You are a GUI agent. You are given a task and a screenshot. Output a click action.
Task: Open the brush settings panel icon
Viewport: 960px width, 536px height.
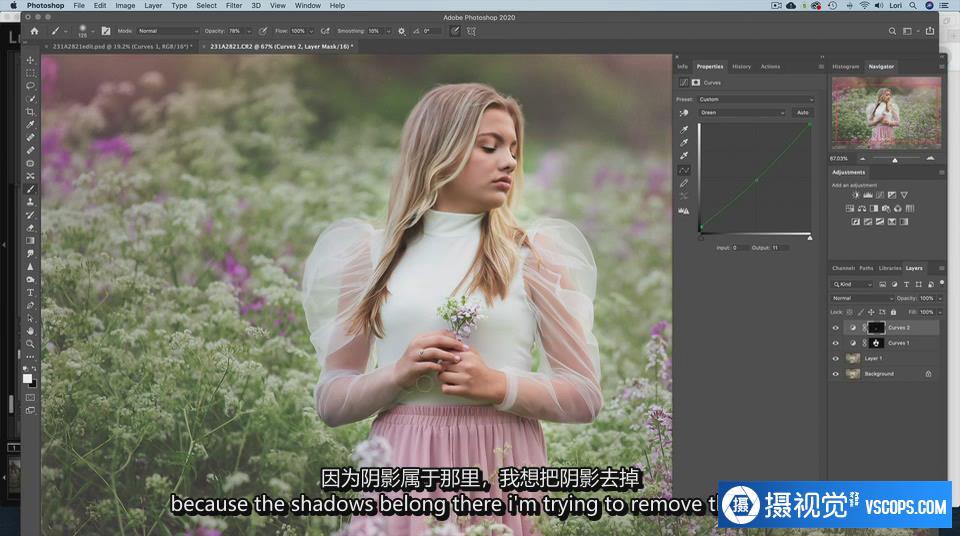[x=106, y=31]
